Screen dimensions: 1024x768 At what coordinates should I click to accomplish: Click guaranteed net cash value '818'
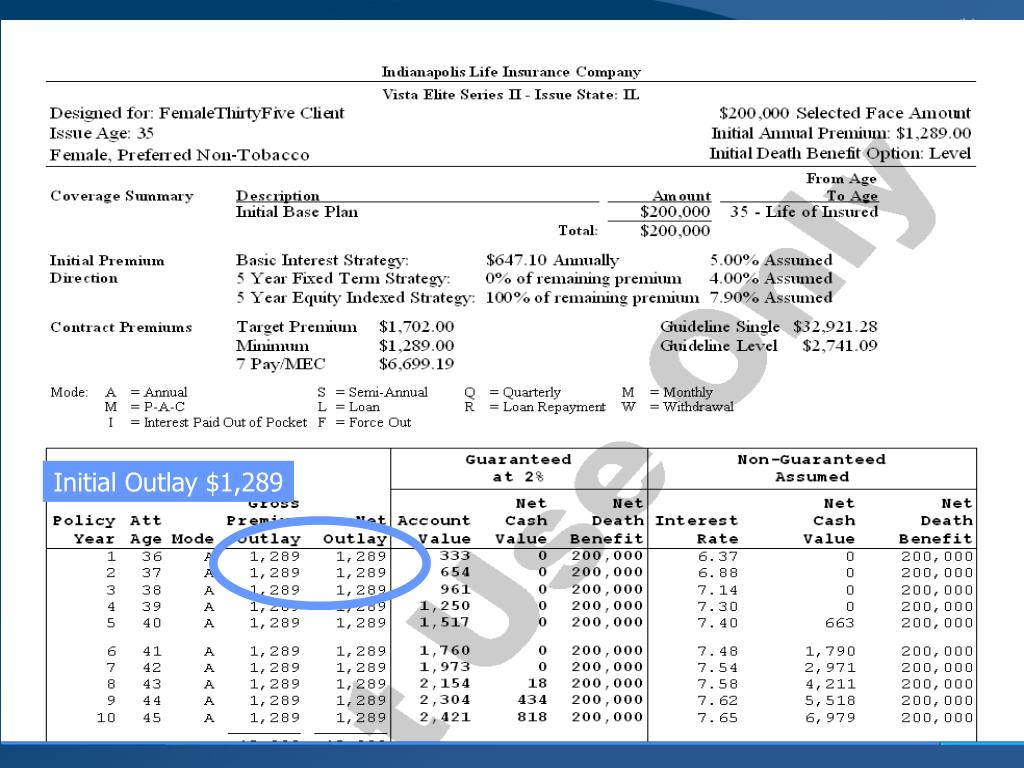tap(532, 717)
